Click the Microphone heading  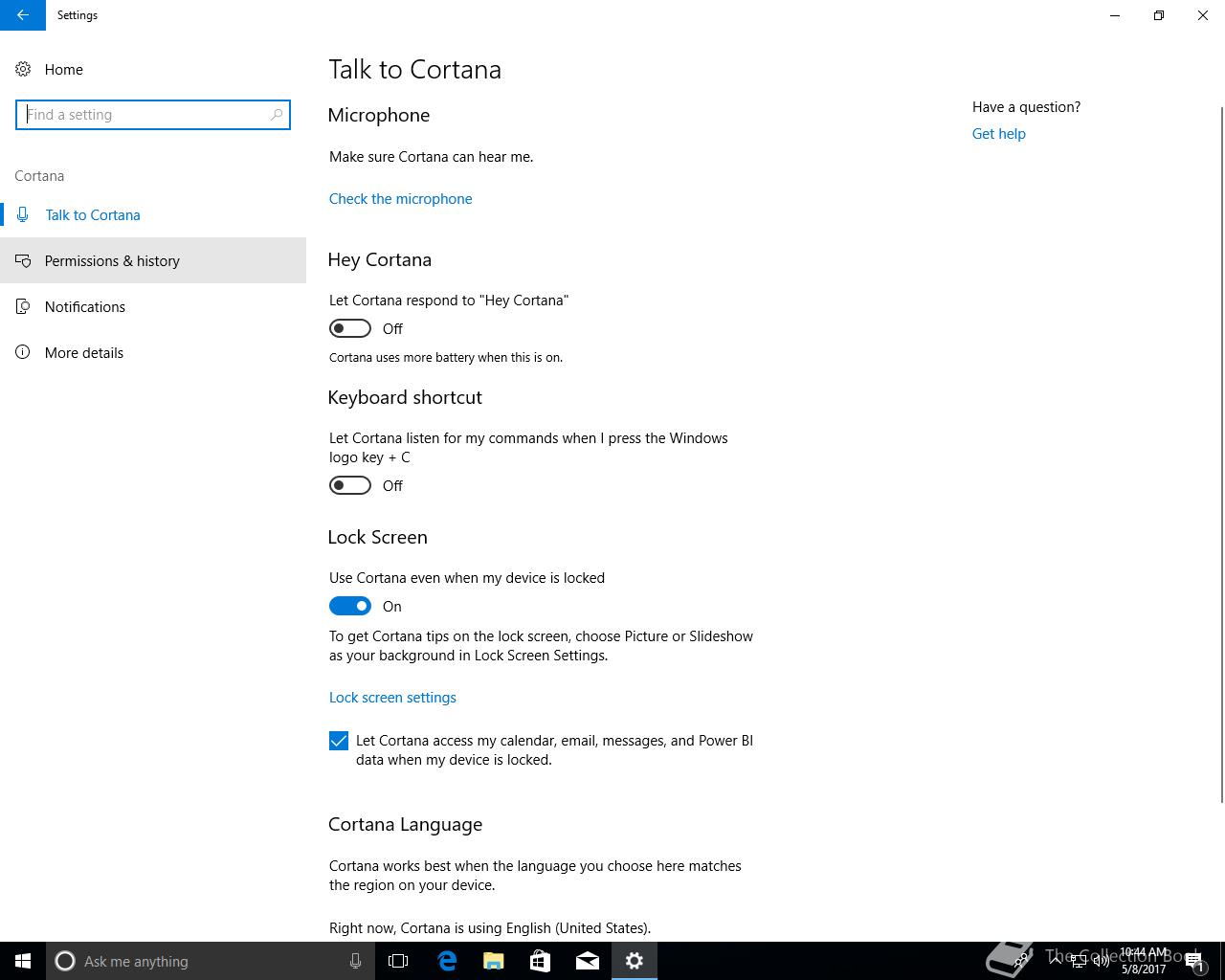[378, 116]
